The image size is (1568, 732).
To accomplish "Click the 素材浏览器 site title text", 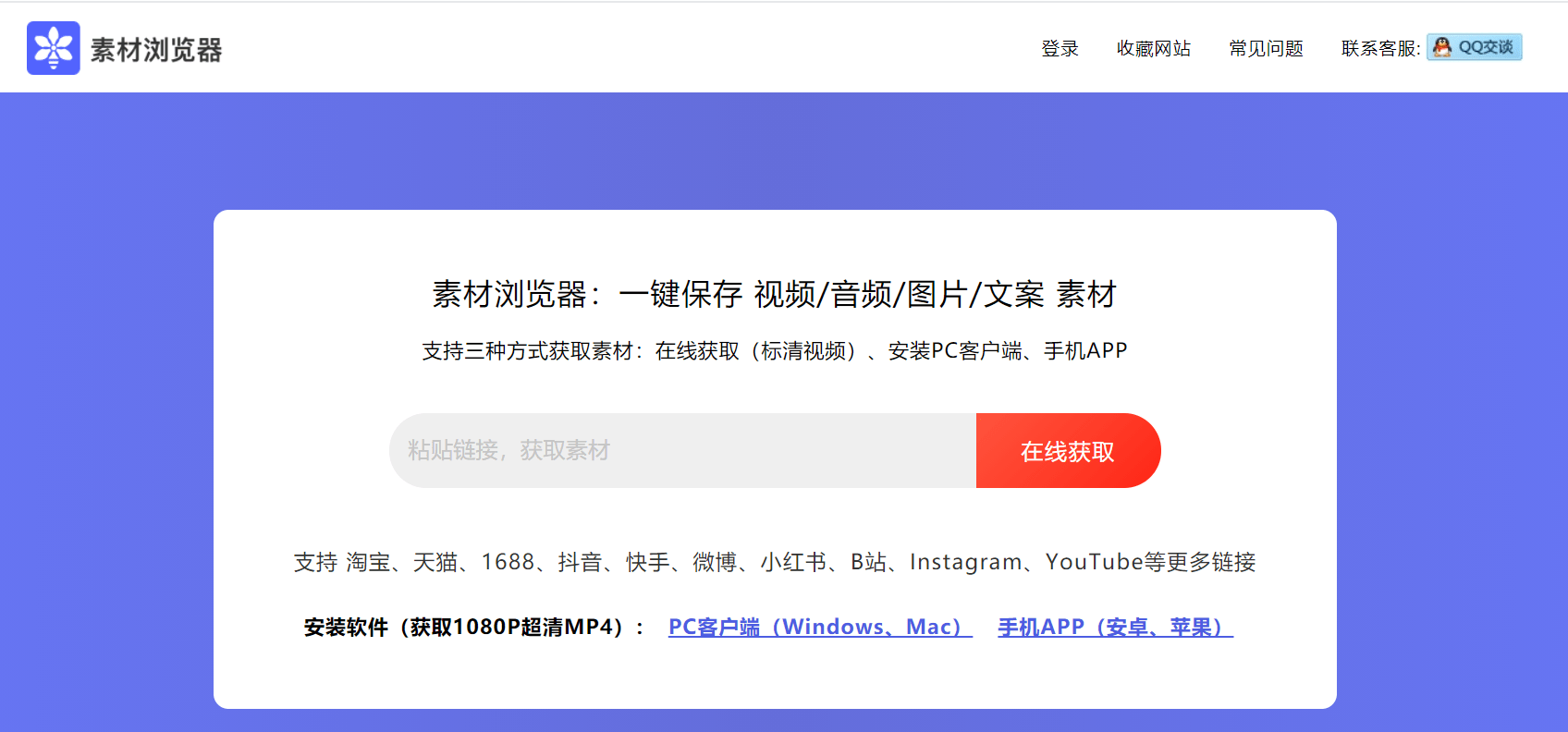I will 156,50.
